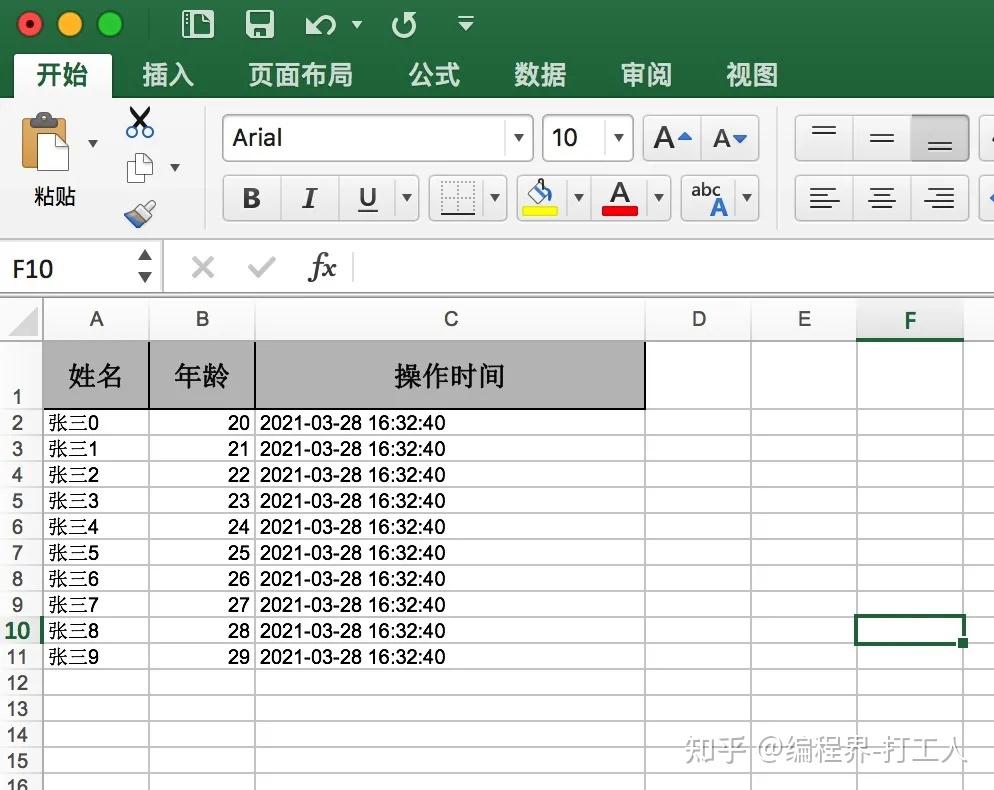
Task: Set right text alignment
Action: tap(939, 198)
